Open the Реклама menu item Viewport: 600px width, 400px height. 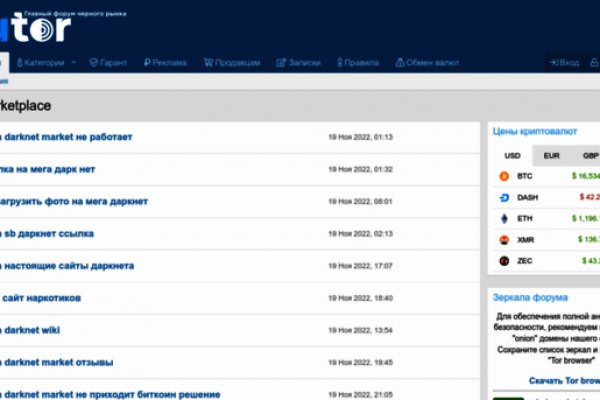pyautogui.click(x=165, y=62)
